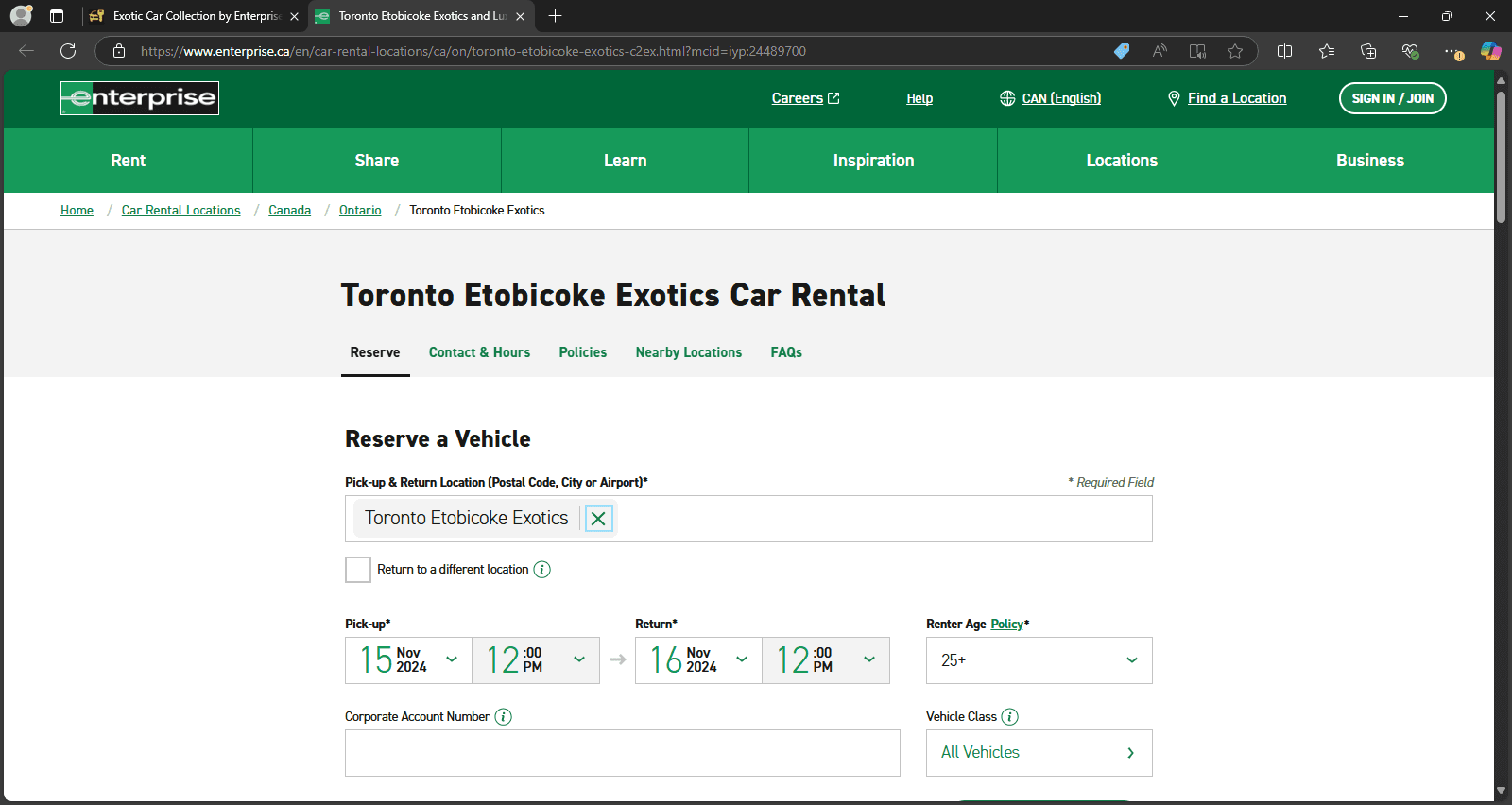1512x805 pixels.
Task: Open the Careers link
Action: pyautogui.click(x=805, y=98)
